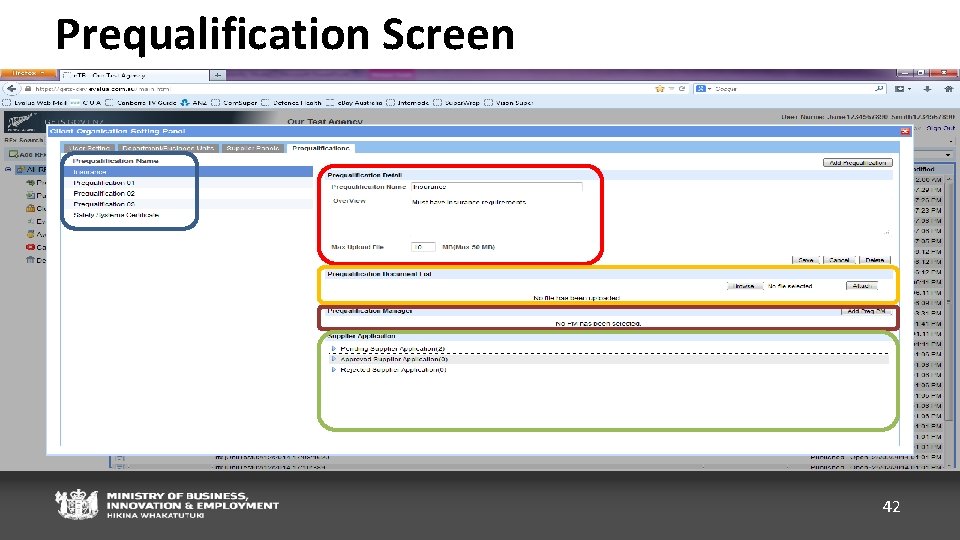Select the Insurance prequalification row
The height and width of the screenshot is (540, 960).
187,172
